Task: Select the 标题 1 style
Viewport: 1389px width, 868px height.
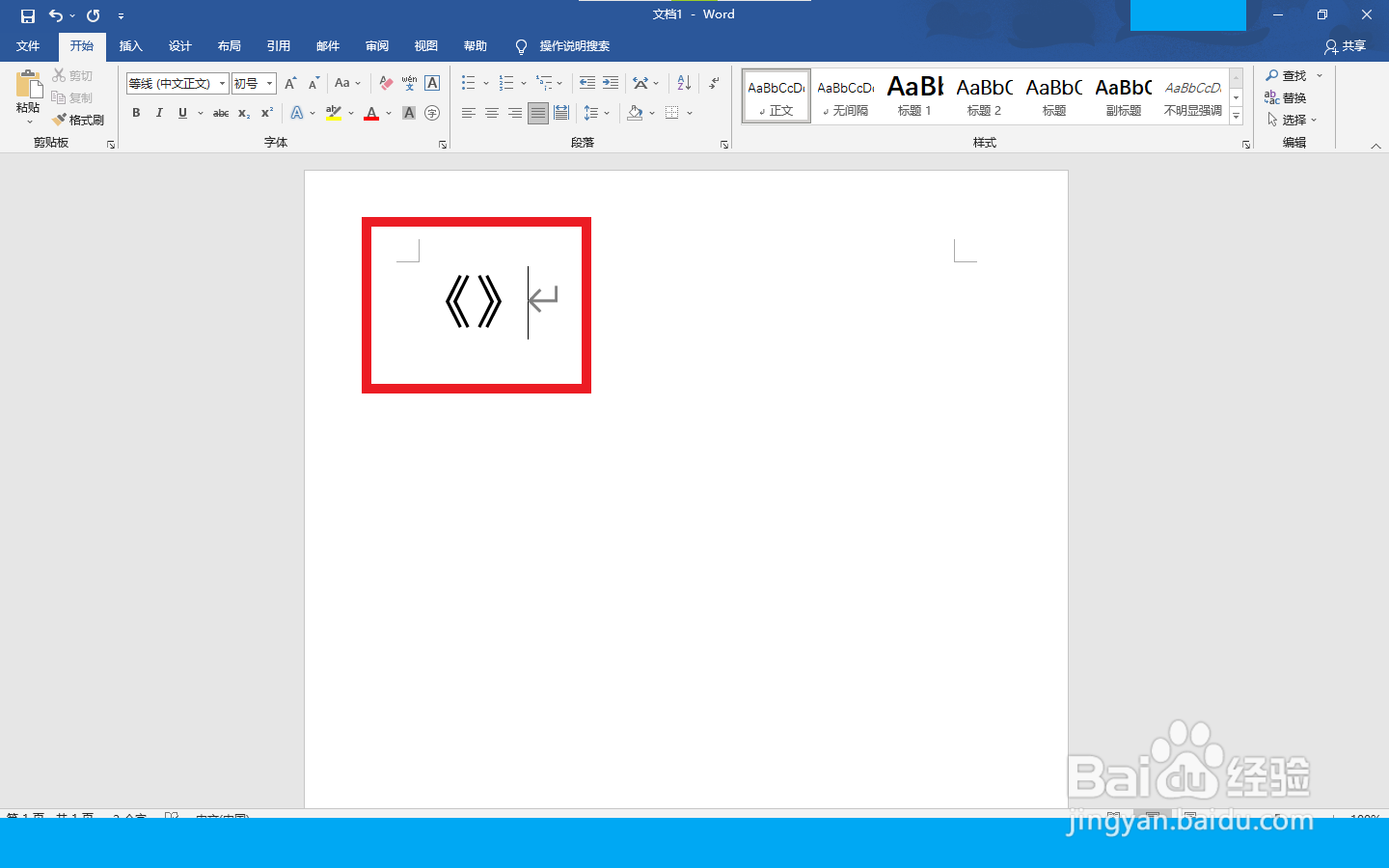Action: pos(914,96)
